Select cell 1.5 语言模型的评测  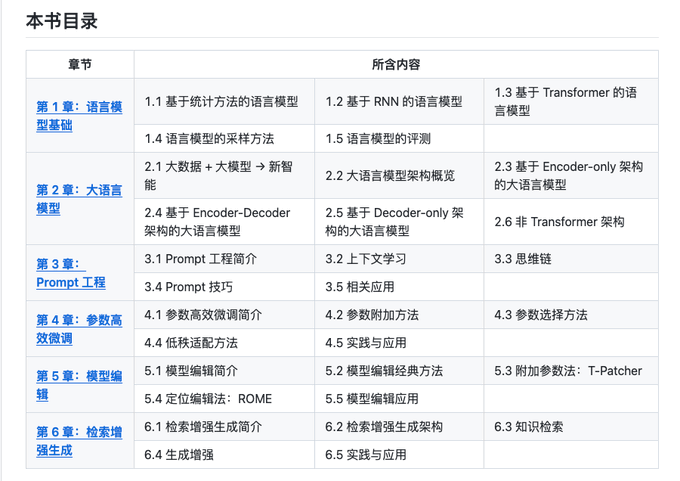pyautogui.click(x=399, y=139)
